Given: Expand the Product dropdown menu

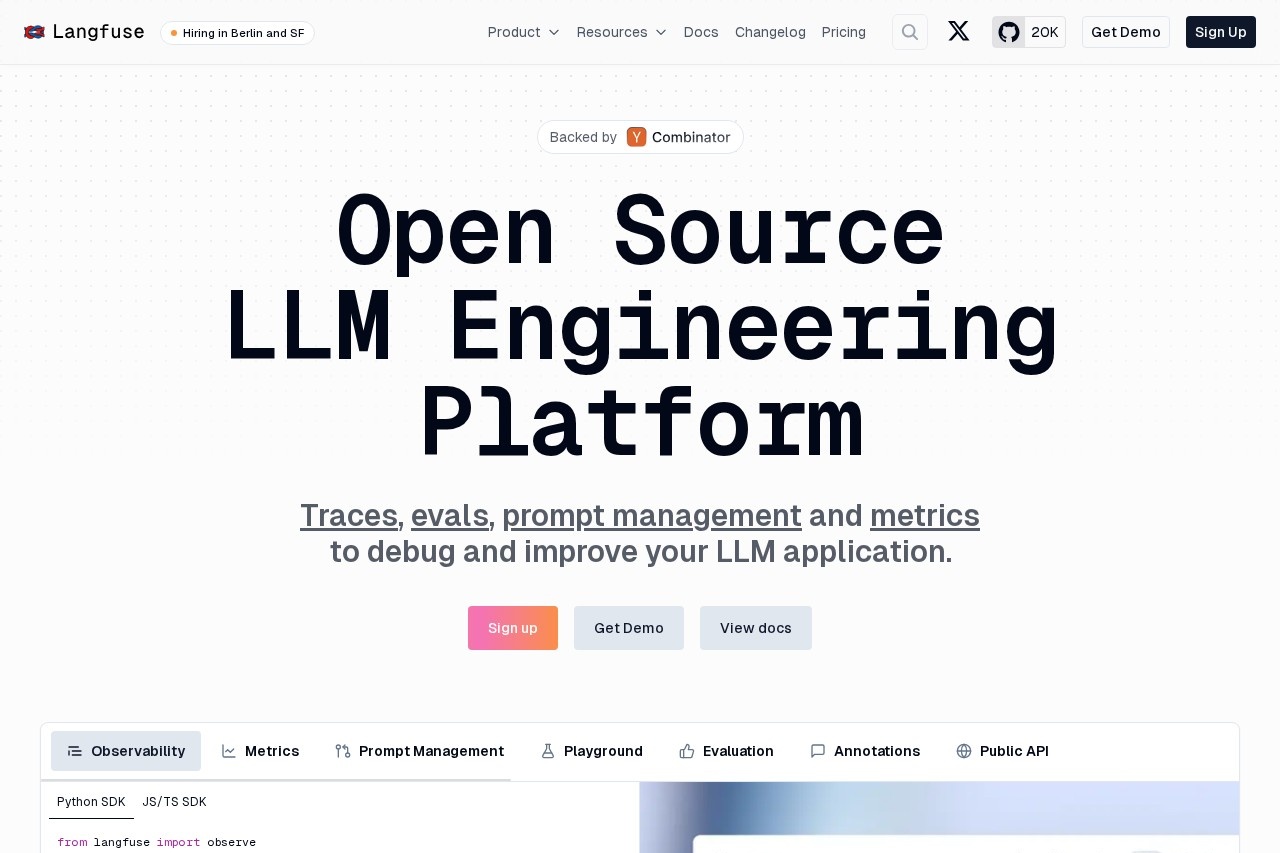Looking at the screenshot, I should pos(523,32).
